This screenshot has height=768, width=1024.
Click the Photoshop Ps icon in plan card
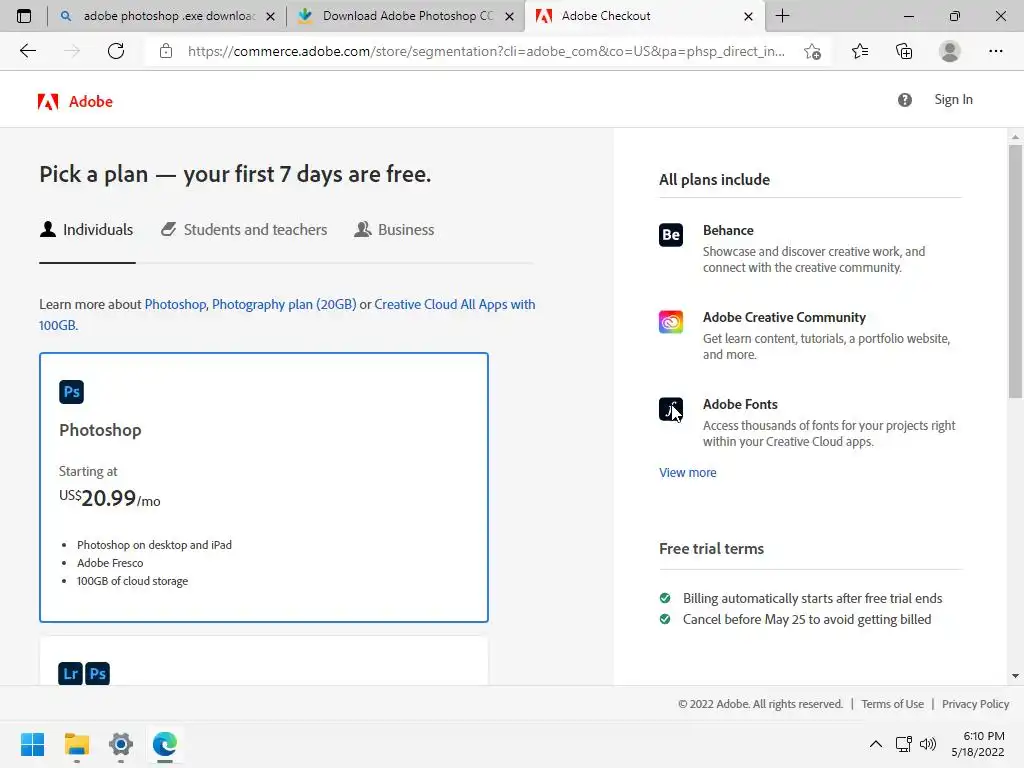click(71, 392)
